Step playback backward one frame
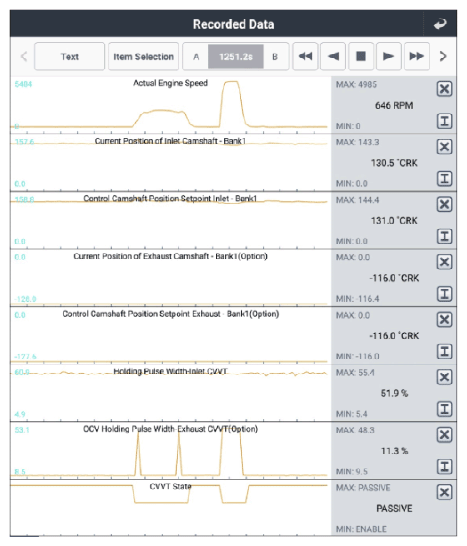467x546 pixels. 333,56
